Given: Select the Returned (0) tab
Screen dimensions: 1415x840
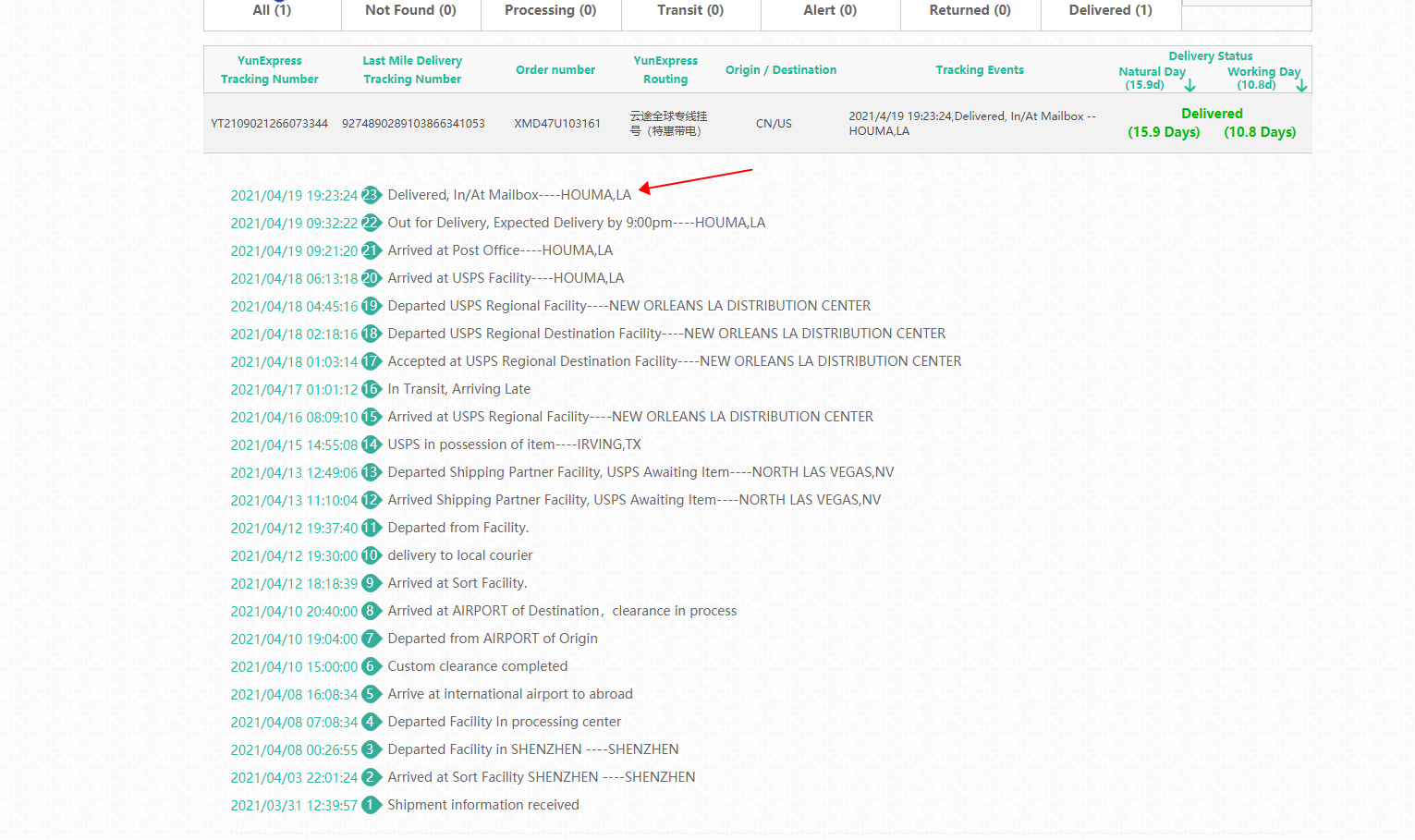Looking at the screenshot, I should pyautogui.click(x=970, y=10).
